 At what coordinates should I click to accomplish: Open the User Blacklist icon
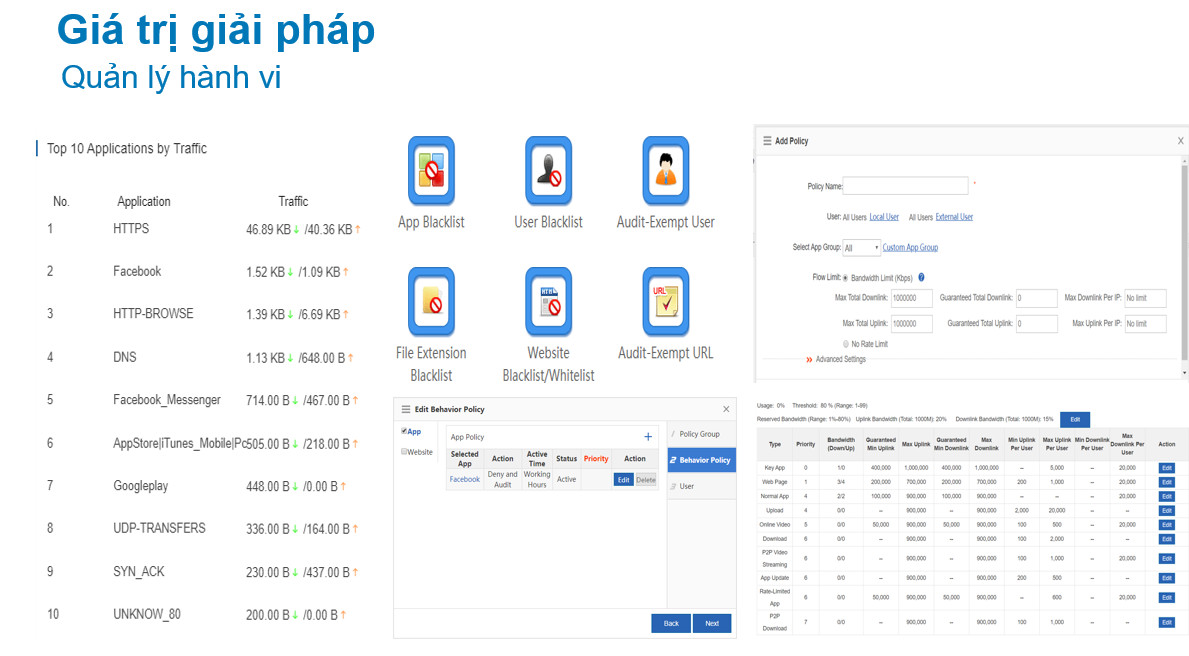pos(548,171)
